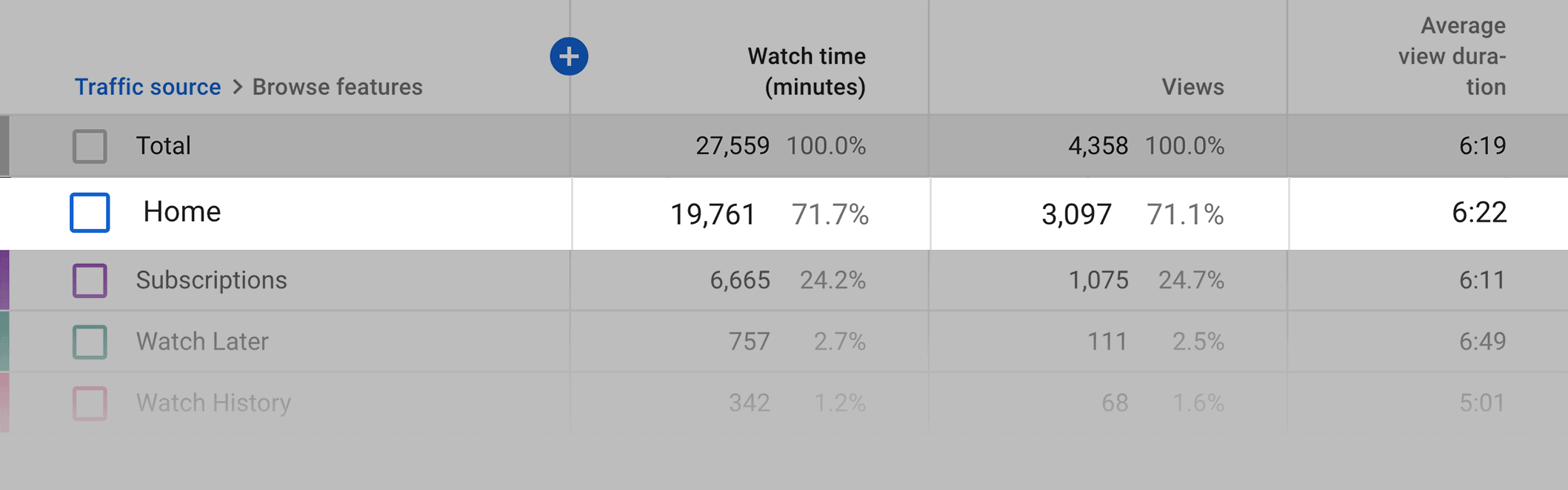Go back to the Traffic source breadcrumb
This screenshot has width=1568, height=490.
147,87
